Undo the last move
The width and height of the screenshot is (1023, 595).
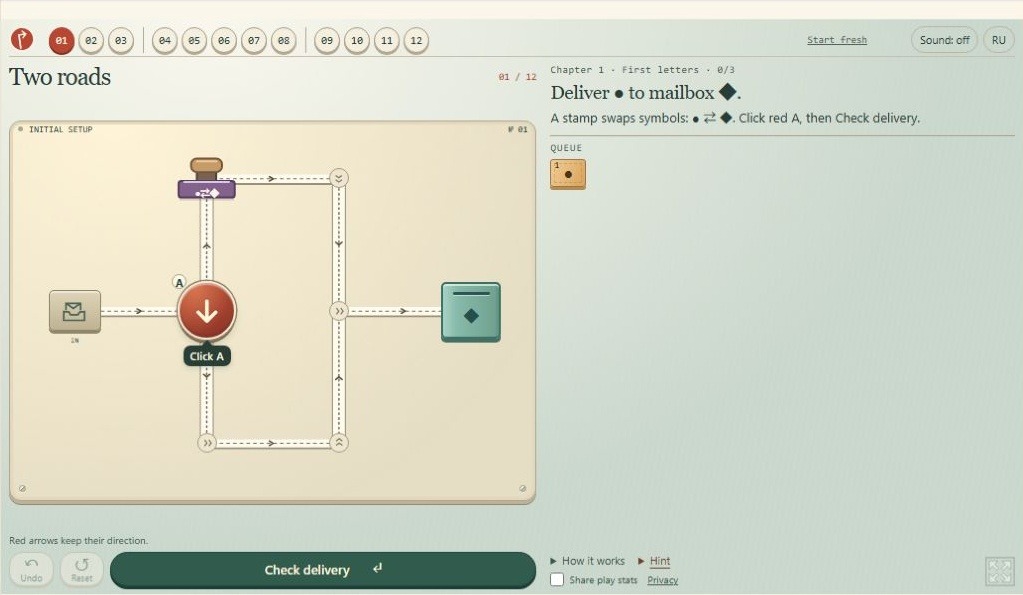31,570
